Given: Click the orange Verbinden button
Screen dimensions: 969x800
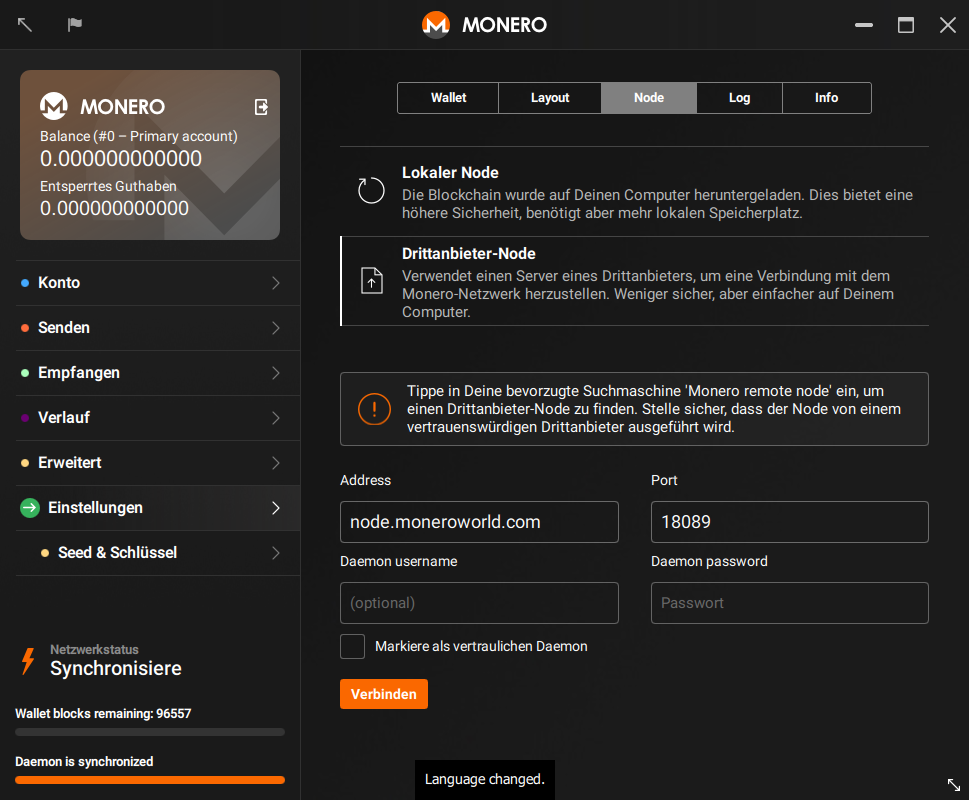Looking at the screenshot, I should [x=384, y=694].
